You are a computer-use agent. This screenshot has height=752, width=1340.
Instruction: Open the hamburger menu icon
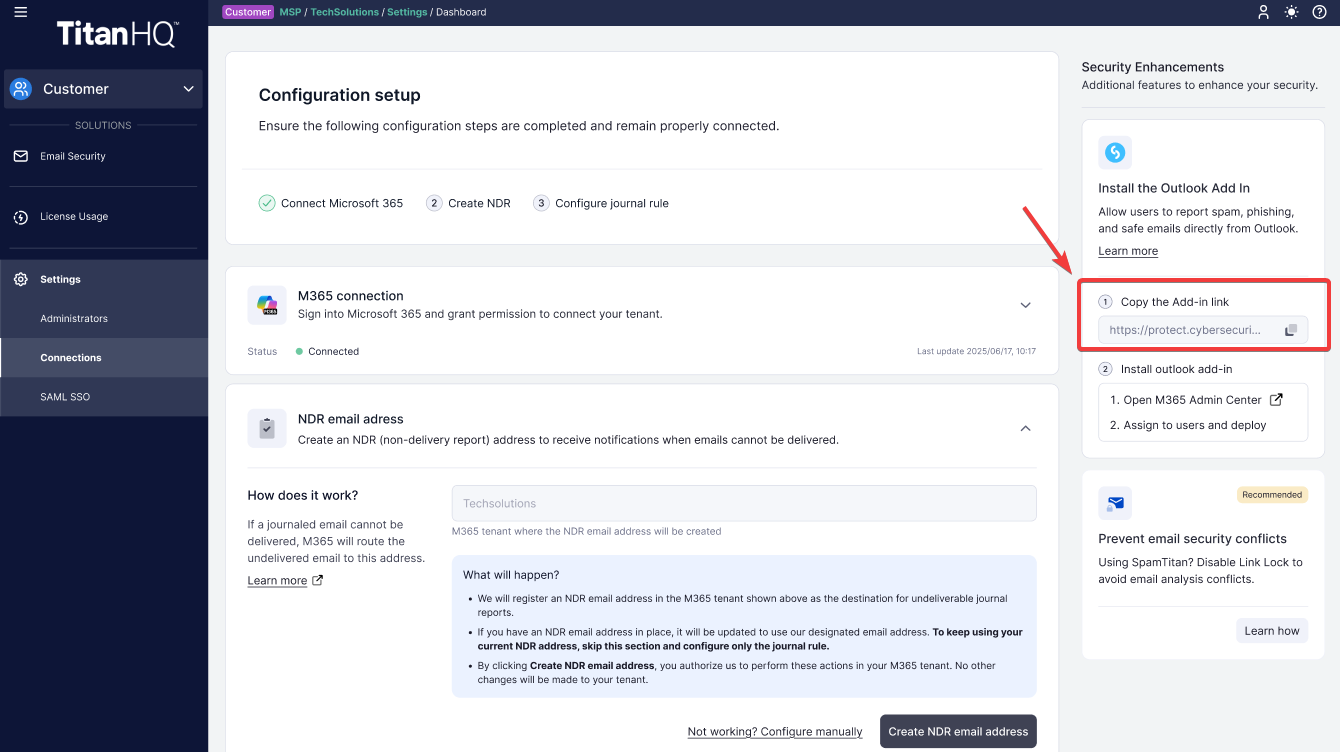(21, 12)
